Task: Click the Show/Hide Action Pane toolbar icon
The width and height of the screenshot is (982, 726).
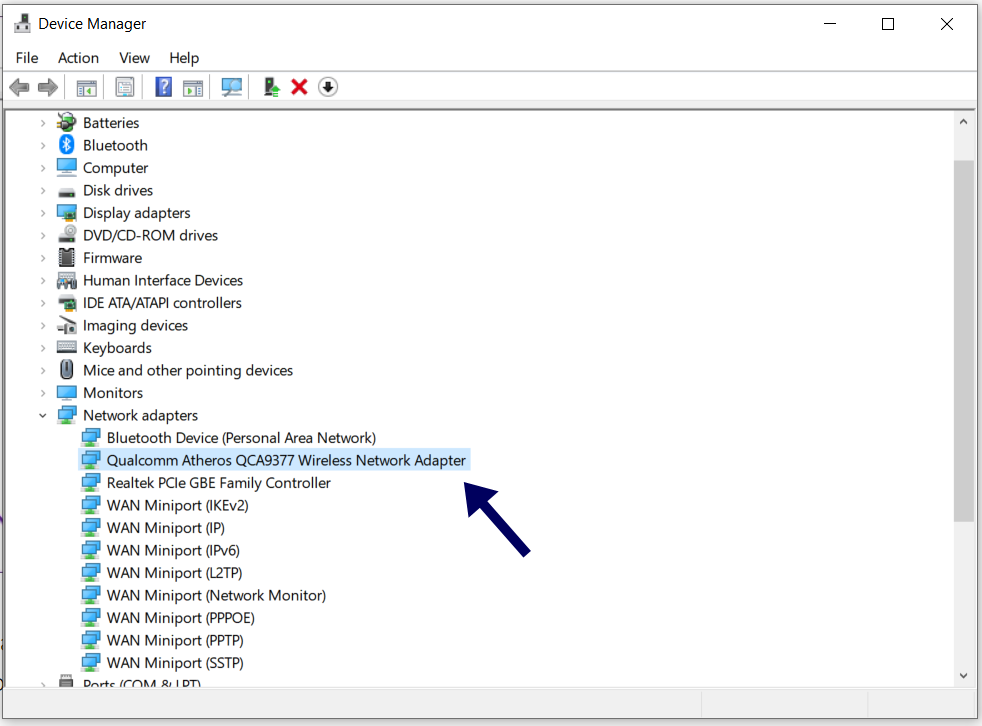Action: 193,88
